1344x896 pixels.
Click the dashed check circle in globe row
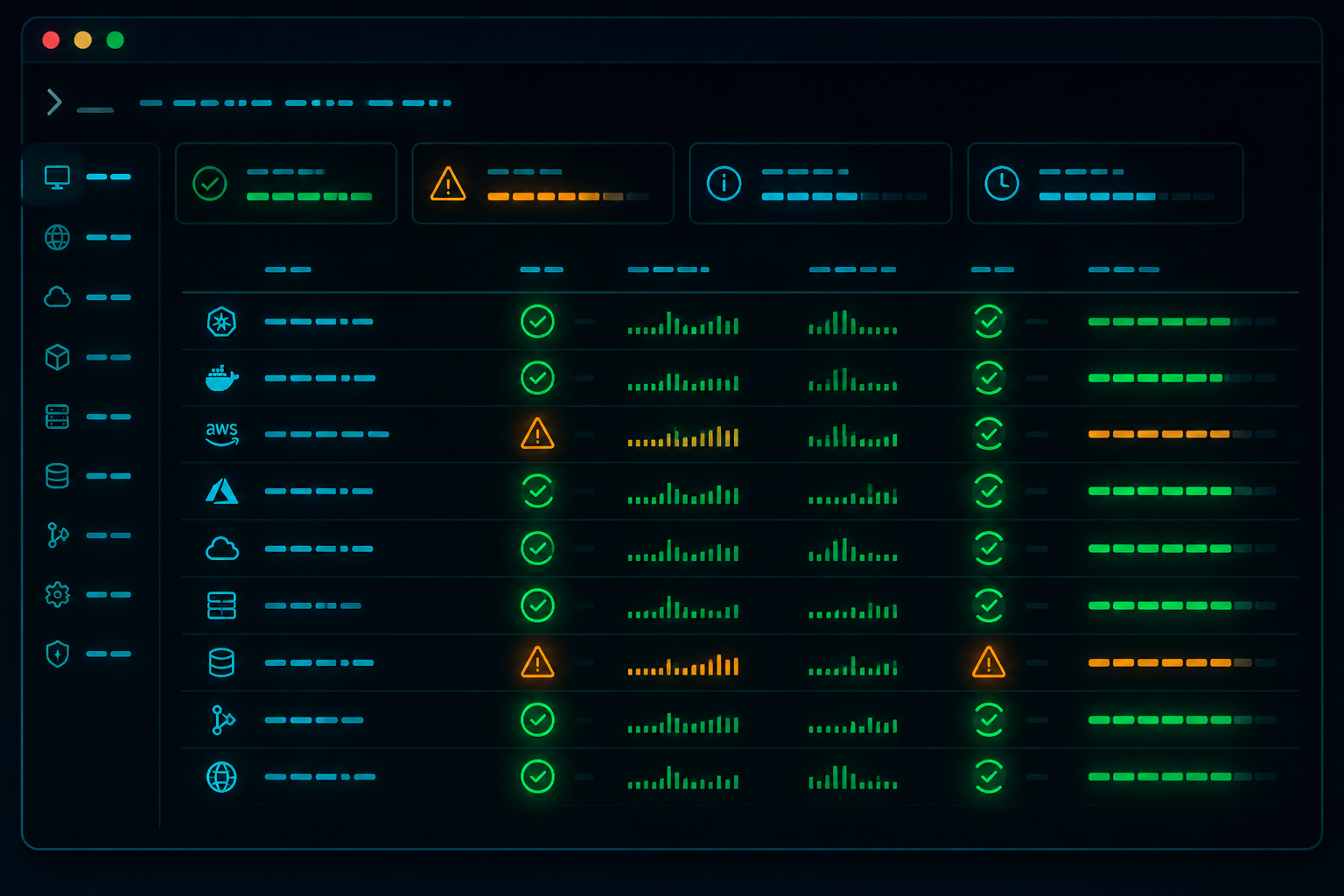(989, 777)
